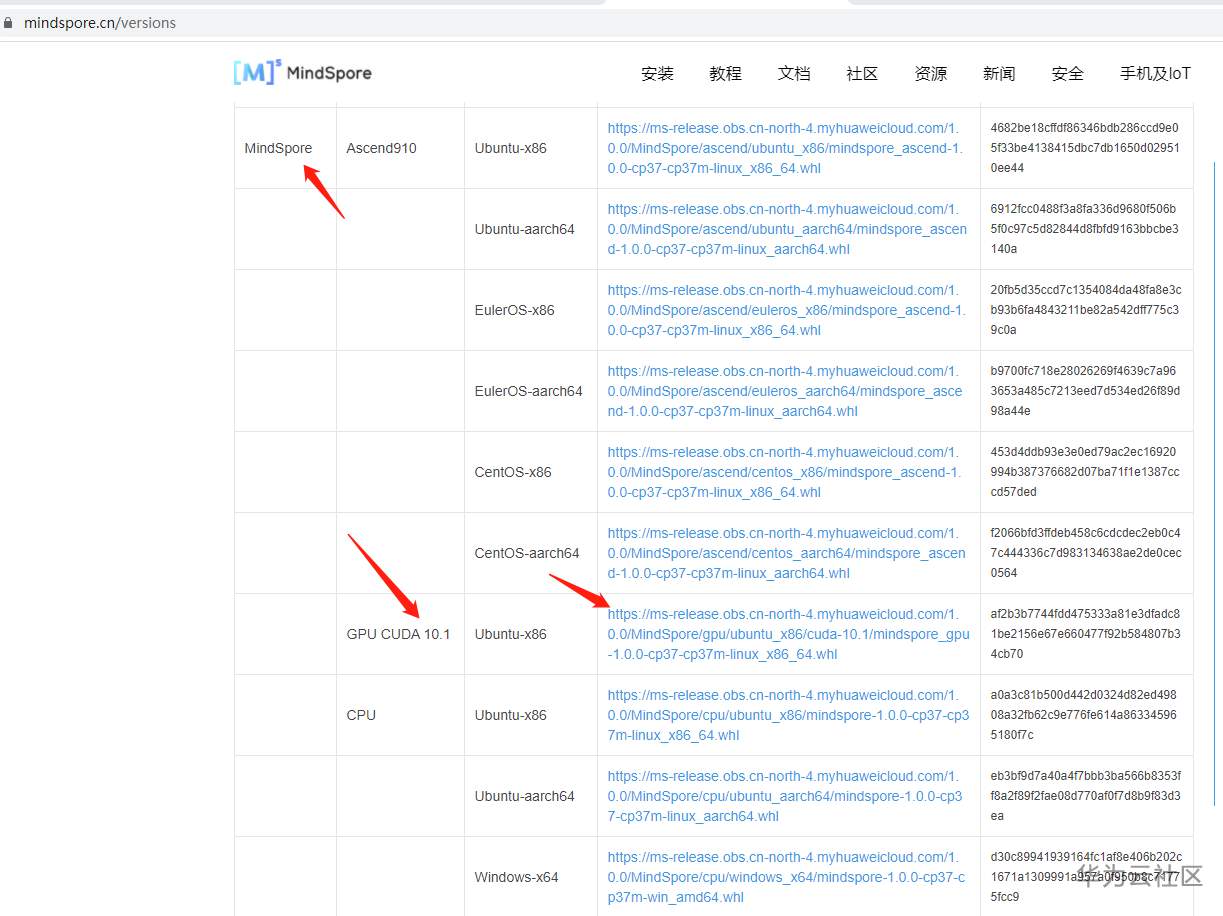Click the hash starting with eb3bf9d7
The image size is (1223, 916).
tap(1085, 796)
